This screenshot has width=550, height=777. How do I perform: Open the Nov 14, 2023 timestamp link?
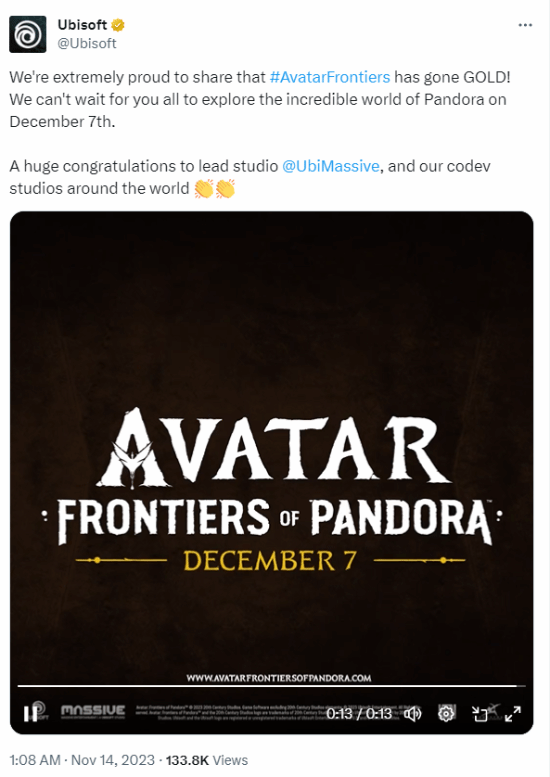pos(113,760)
